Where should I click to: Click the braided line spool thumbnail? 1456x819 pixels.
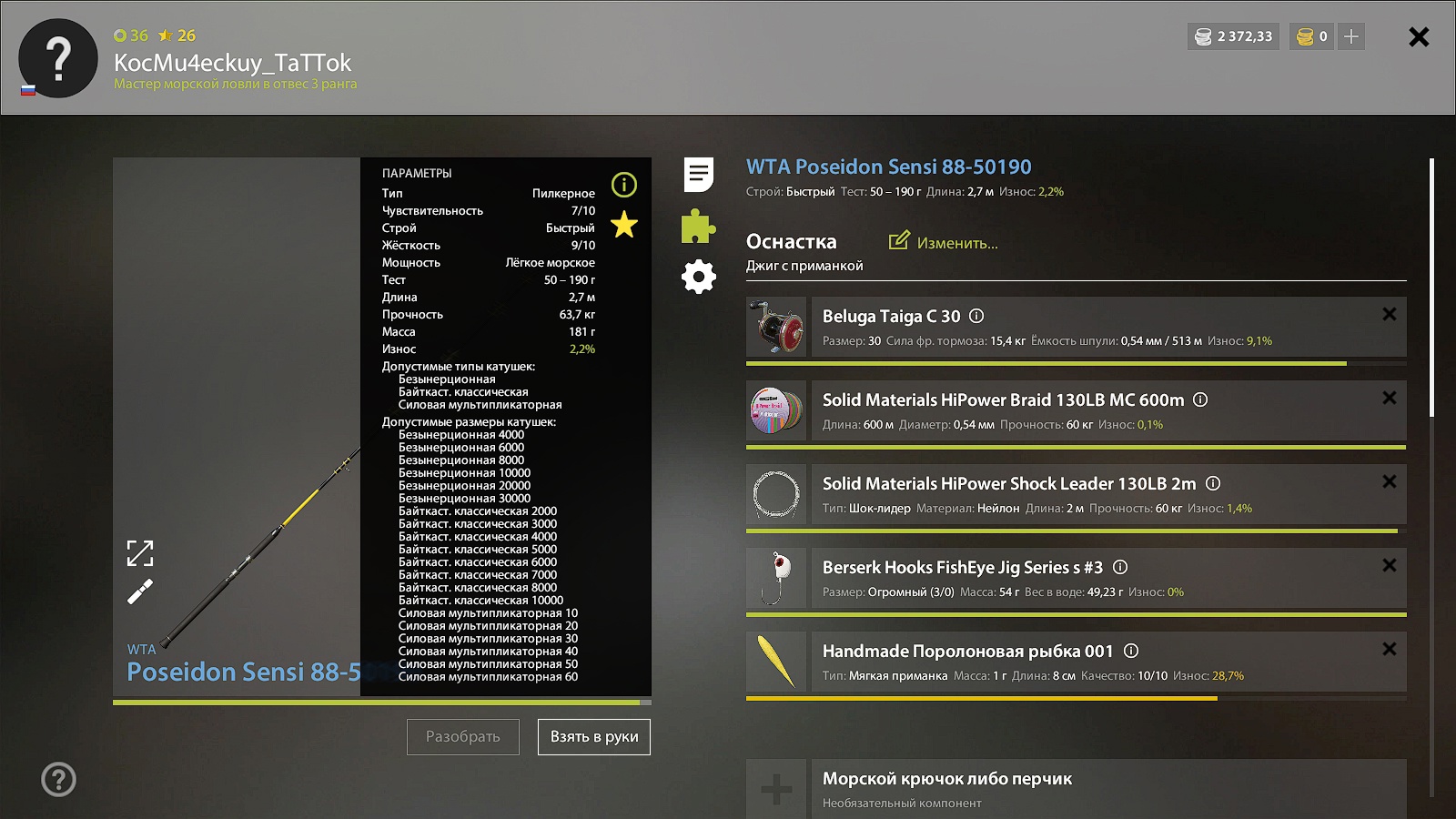click(x=776, y=410)
